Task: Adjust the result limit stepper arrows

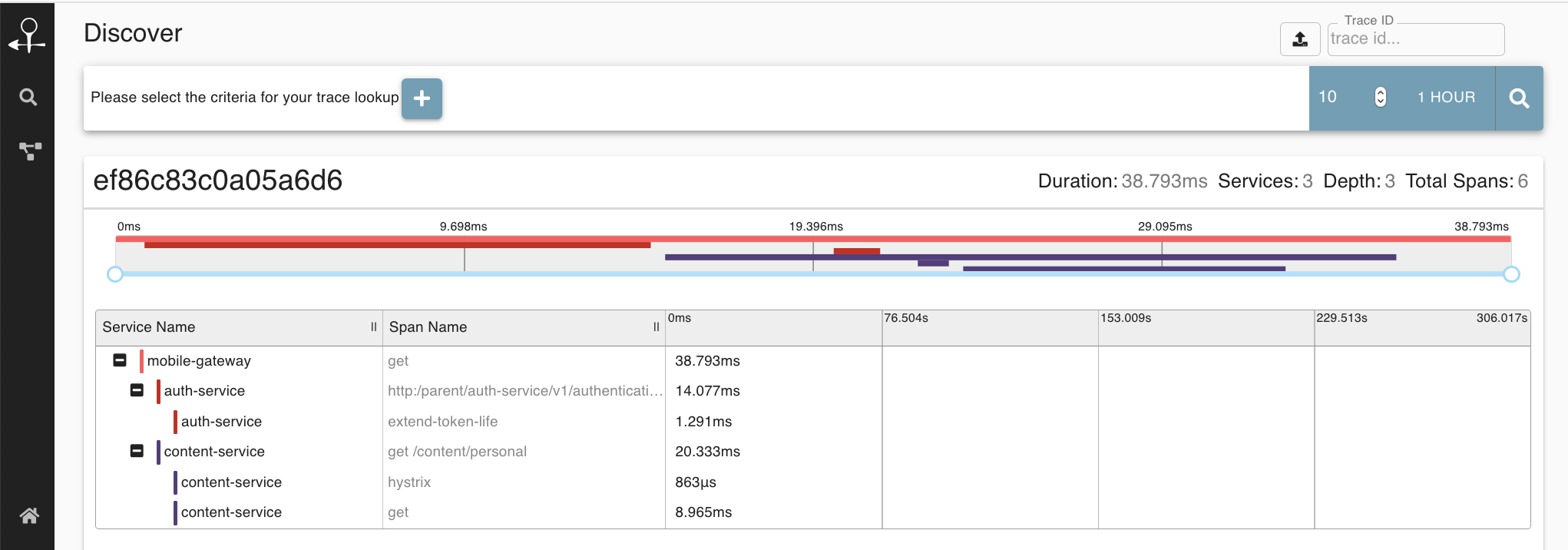Action: point(1380,97)
